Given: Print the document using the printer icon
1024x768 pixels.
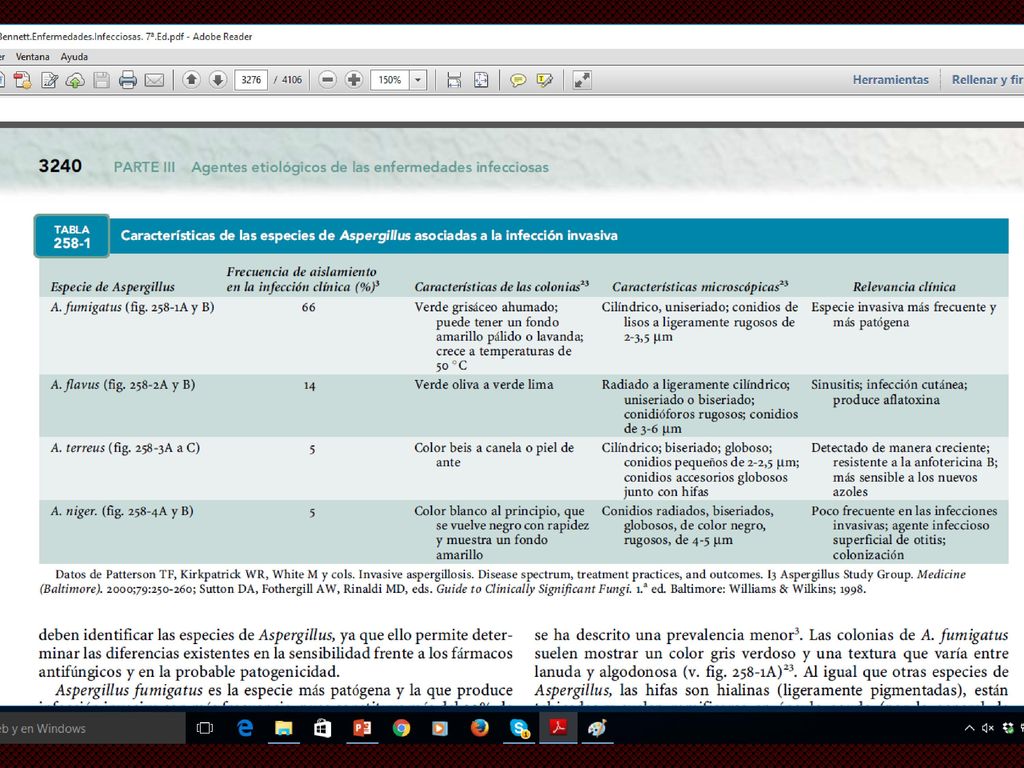Looking at the screenshot, I should coord(128,80).
